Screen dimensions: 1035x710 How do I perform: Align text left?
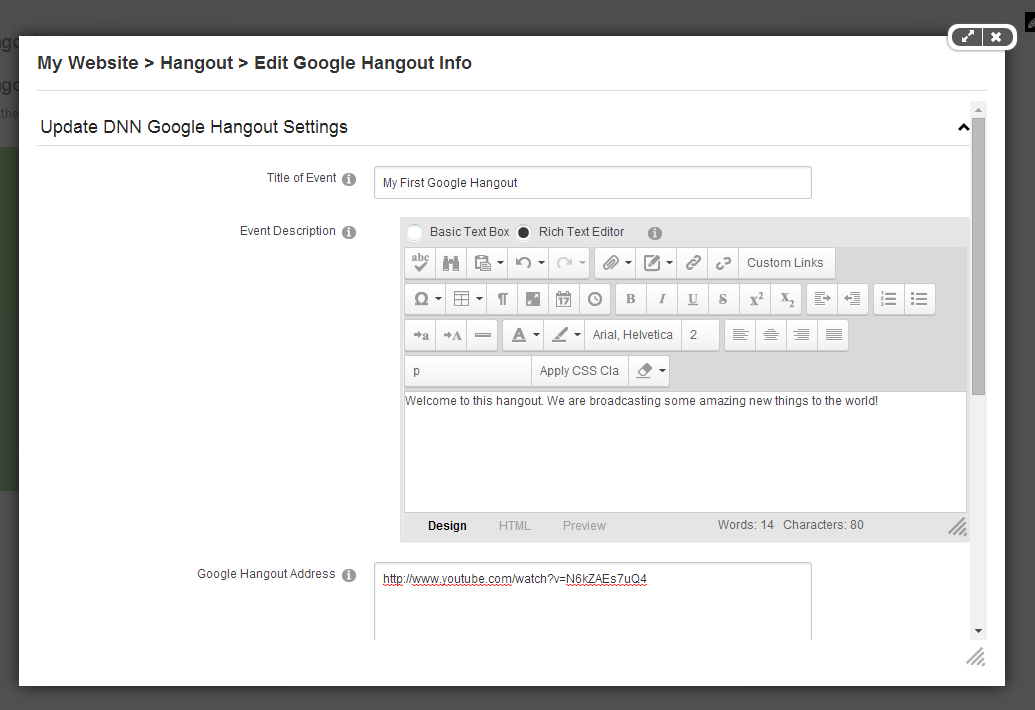pos(740,335)
